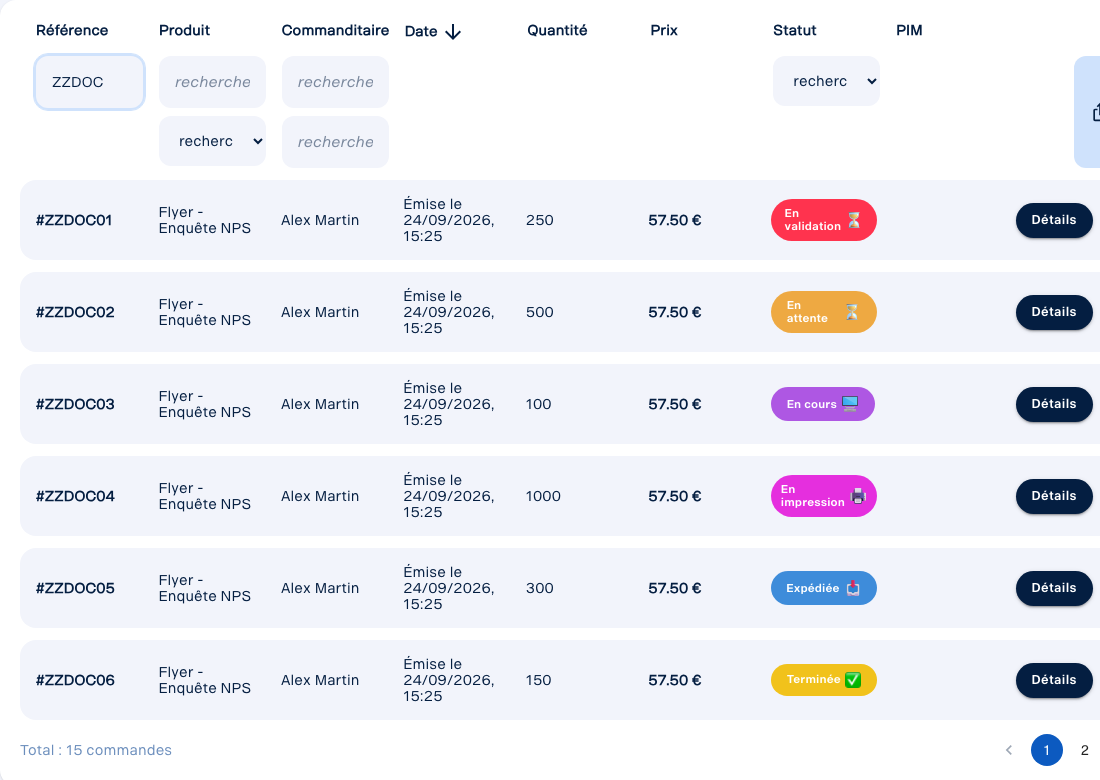Screen dimensions: 1100x780
Task: Click quantity 1000 in #ZZDOC04 row
Action: pos(544,496)
